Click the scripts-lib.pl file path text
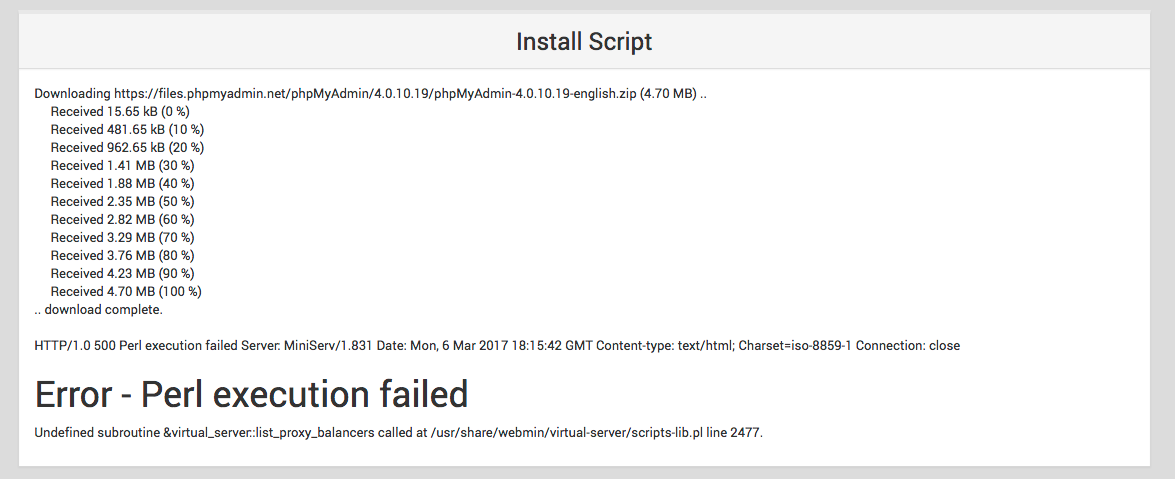 pos(566,433)
